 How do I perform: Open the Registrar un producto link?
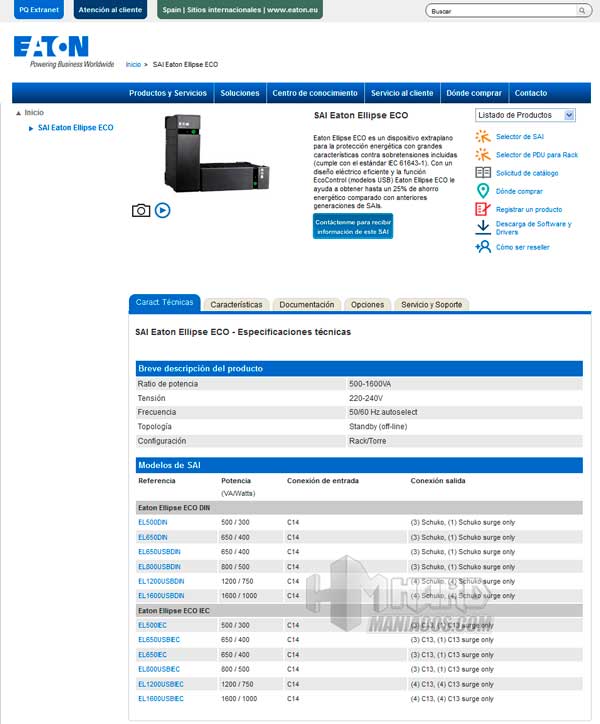click(529, 210)
